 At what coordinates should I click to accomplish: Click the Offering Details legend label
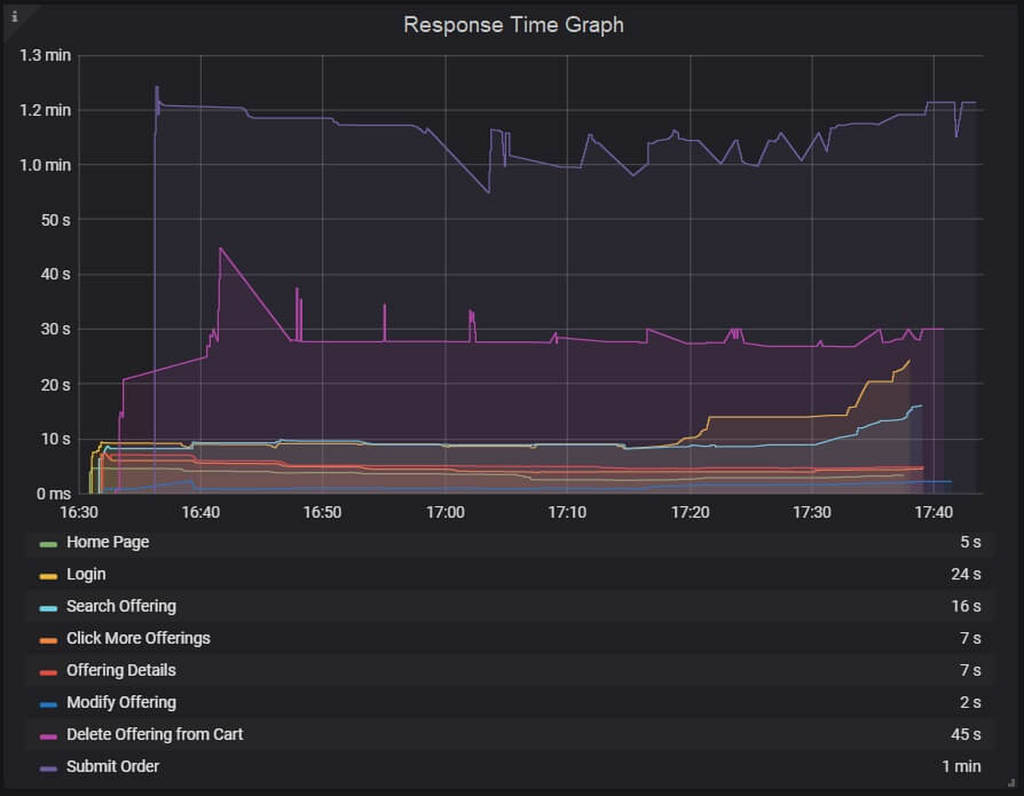pyautogui.click(x=121, y=670)
